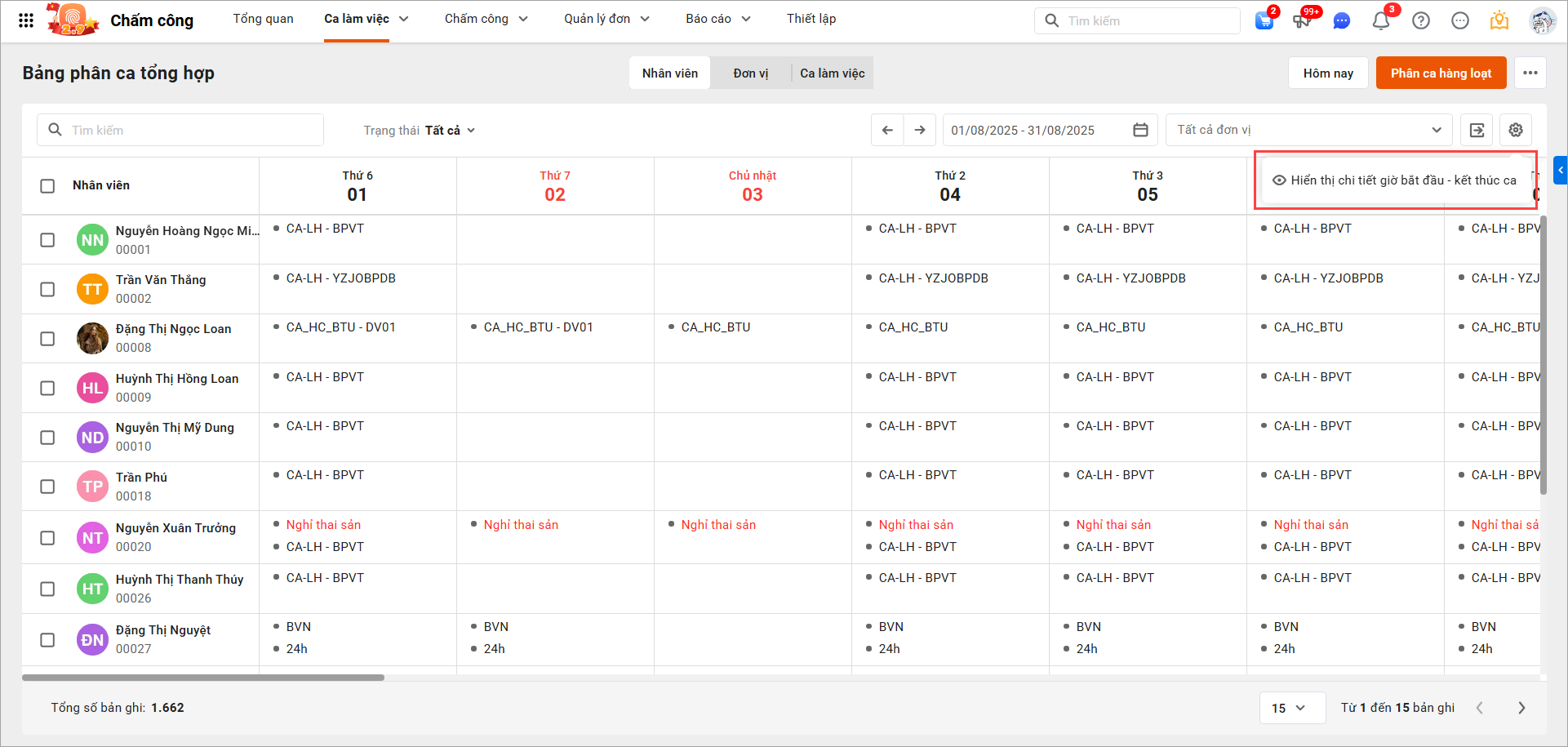Screen dimensions: 1568x747
Task: Select all employees header checkbox
Action: tap(47, 186)
